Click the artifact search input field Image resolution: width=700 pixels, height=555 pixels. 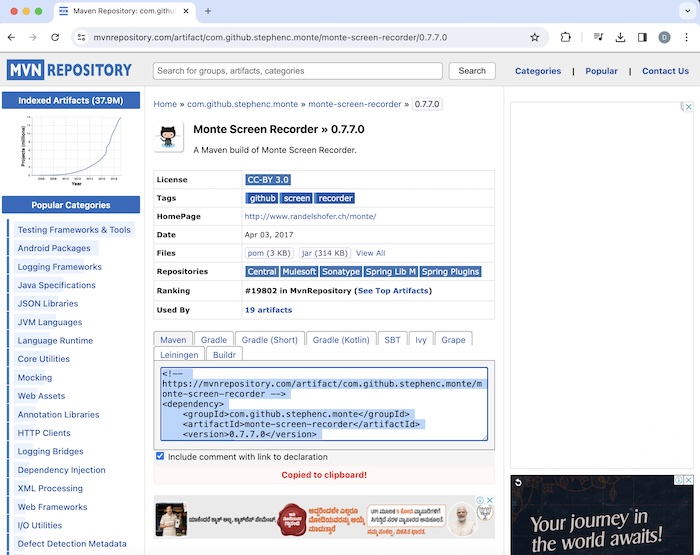coord(297,71)
